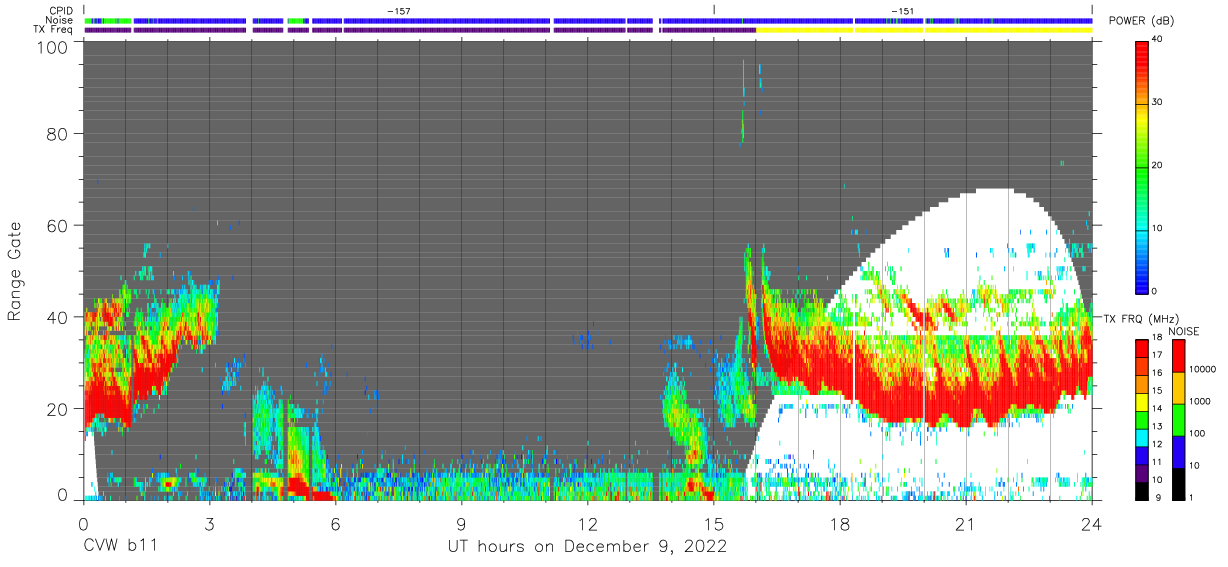Click the '30' label on POWER color bar

click(x=1157, y=102)
